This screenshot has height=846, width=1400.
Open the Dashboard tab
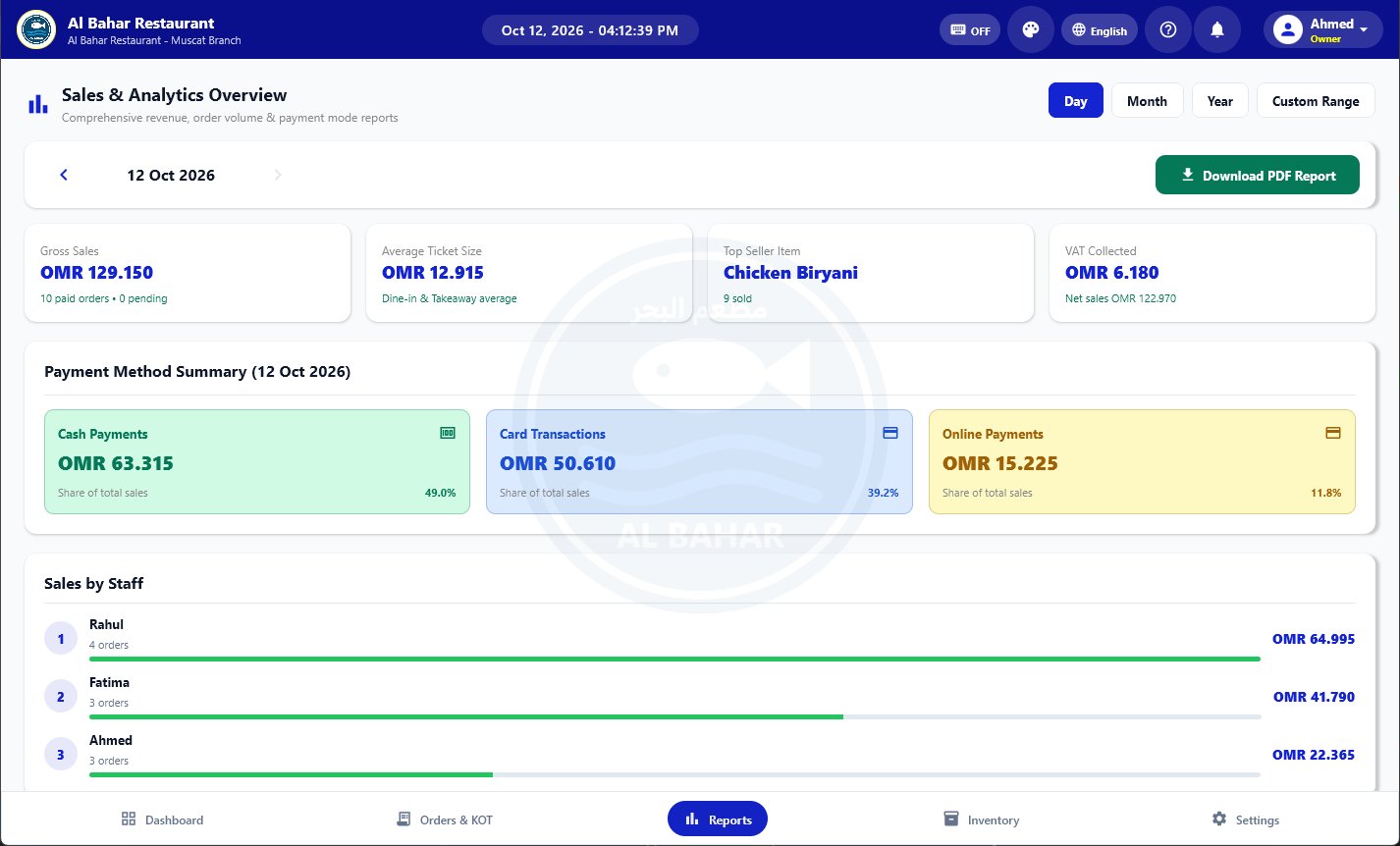tap(163, 820)
